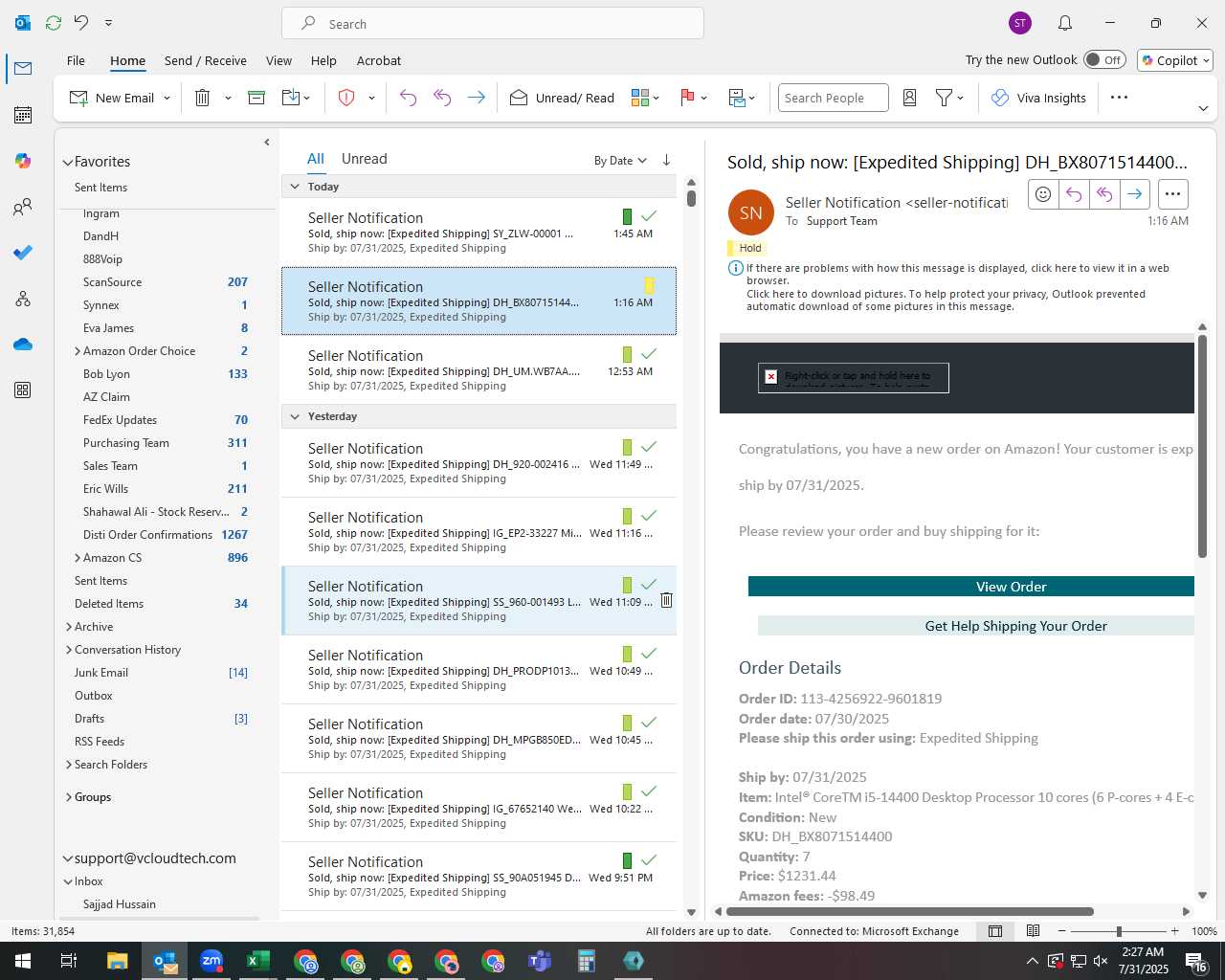Screen dimensions: 1225x980
Task: Open the To Do tasks app
Action: 23,253
